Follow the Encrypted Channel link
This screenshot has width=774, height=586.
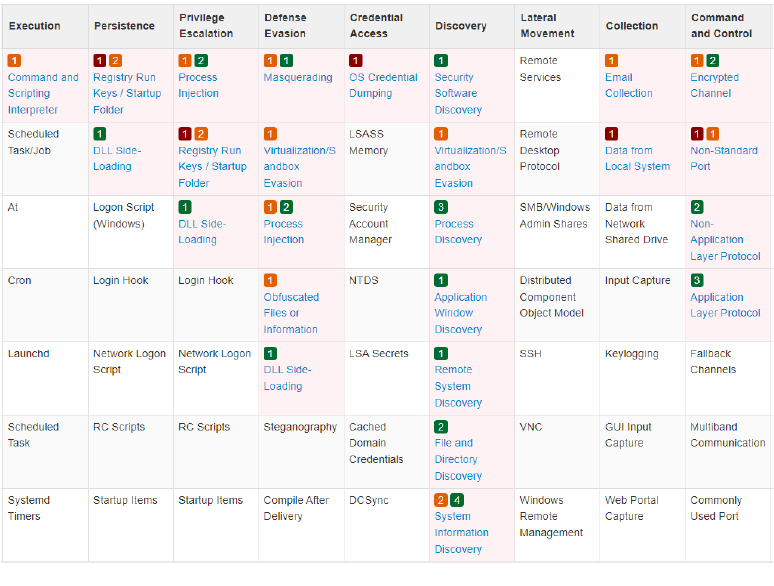click(714, 85)
